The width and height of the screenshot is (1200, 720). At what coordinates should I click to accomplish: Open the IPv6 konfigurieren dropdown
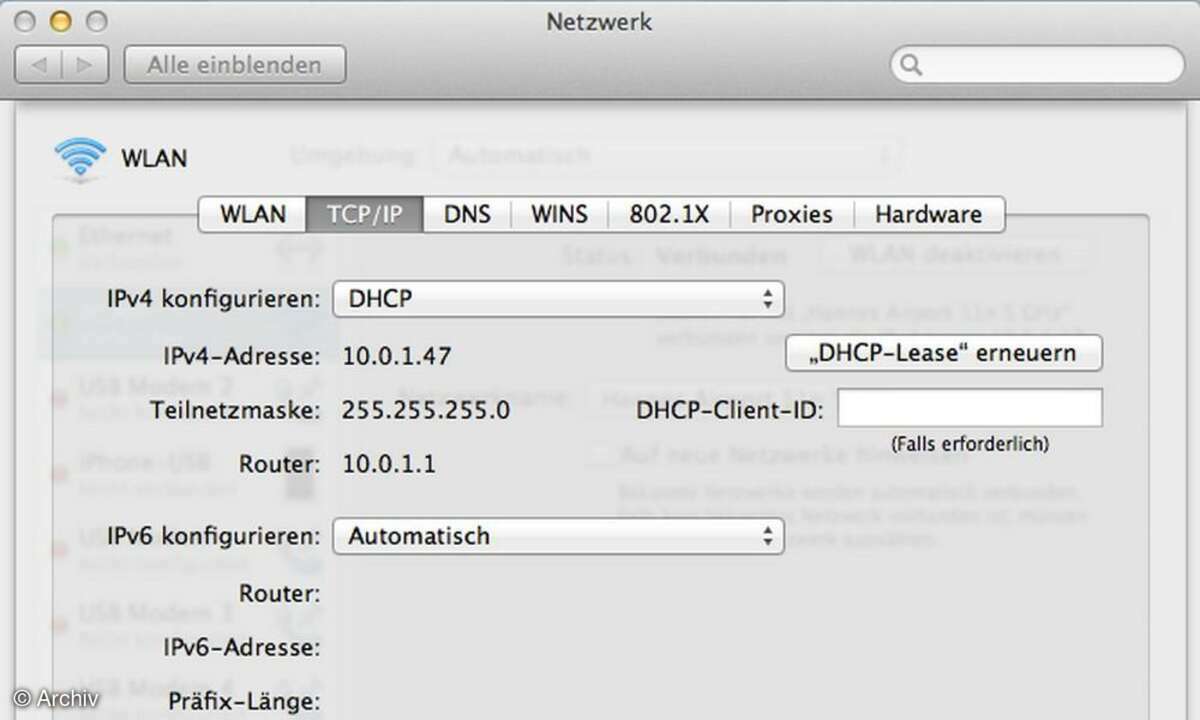(558, 536)
